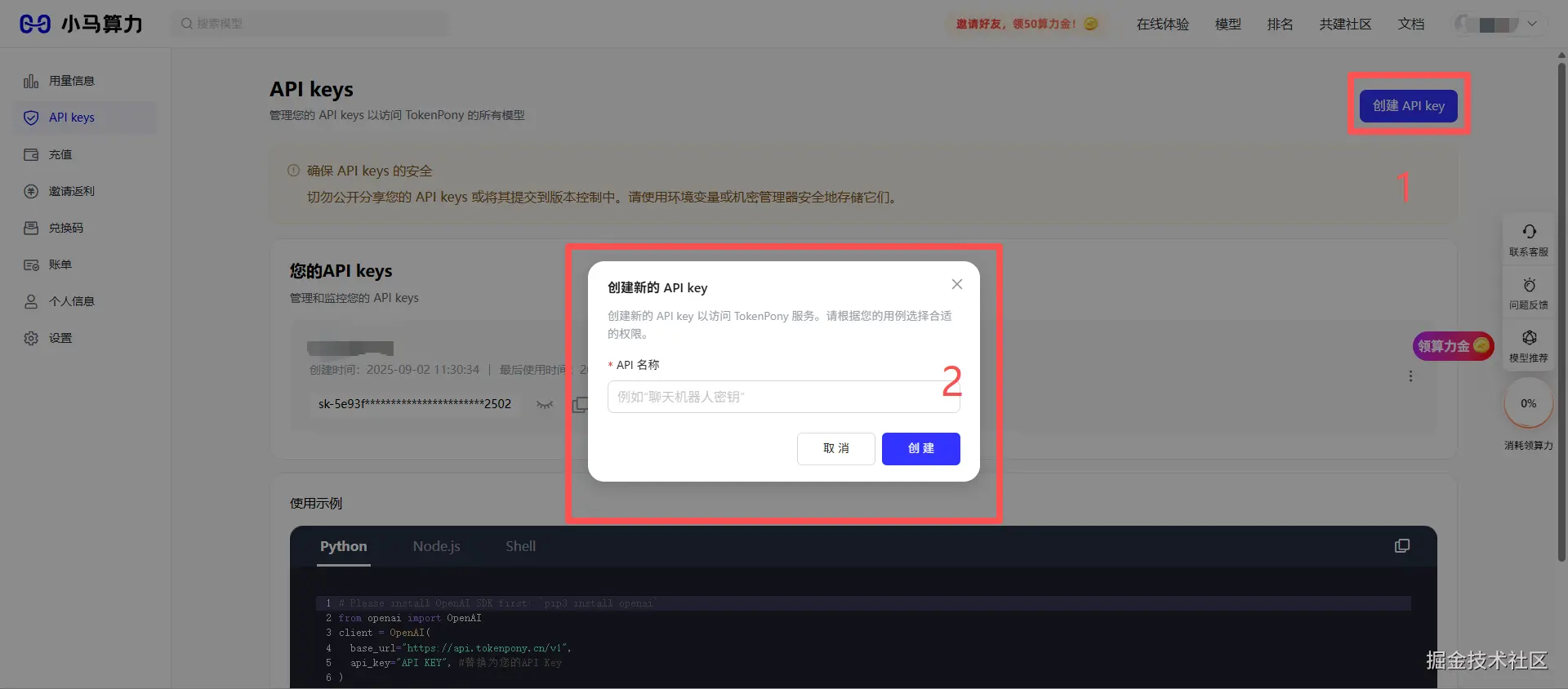Click the 设置 gear icon
Viewport: 1568px width, 689px height.
tap(31, 338)
